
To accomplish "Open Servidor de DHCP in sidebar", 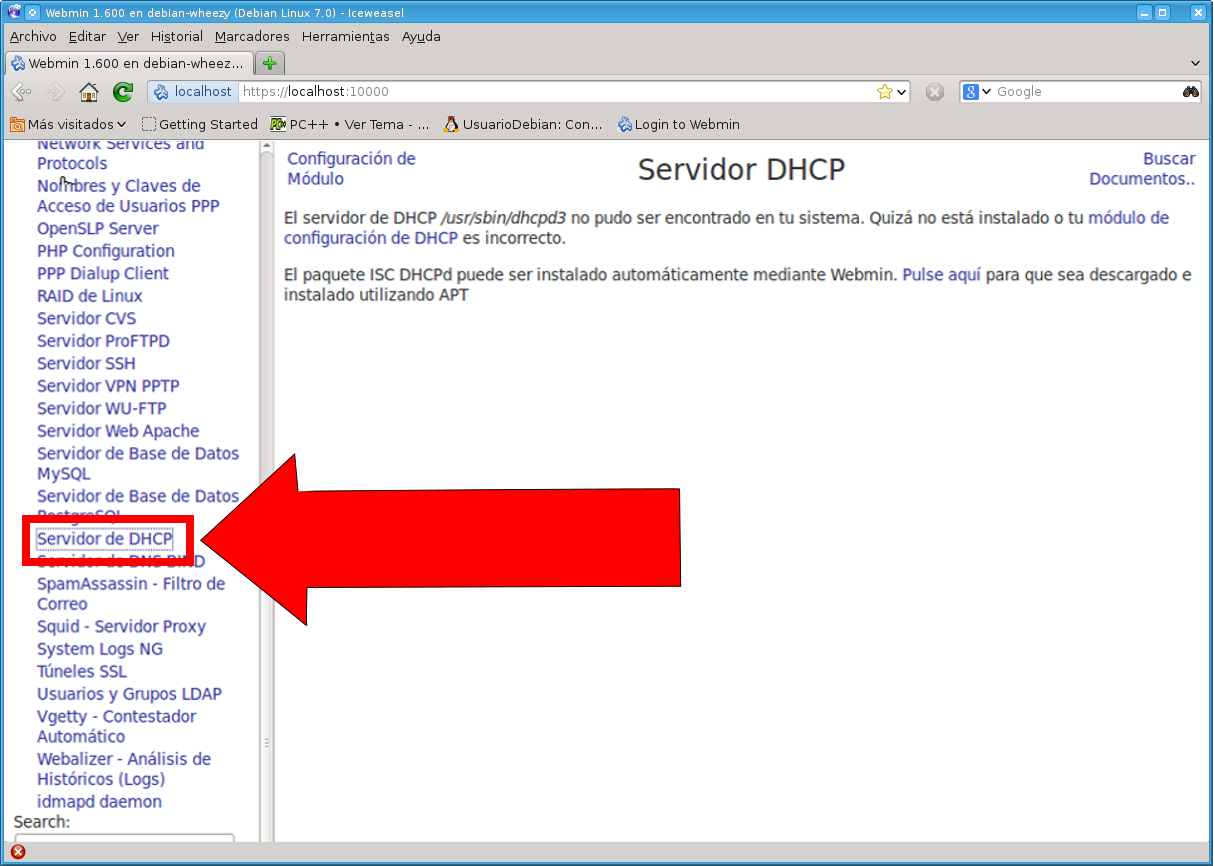I will [105, 539].
